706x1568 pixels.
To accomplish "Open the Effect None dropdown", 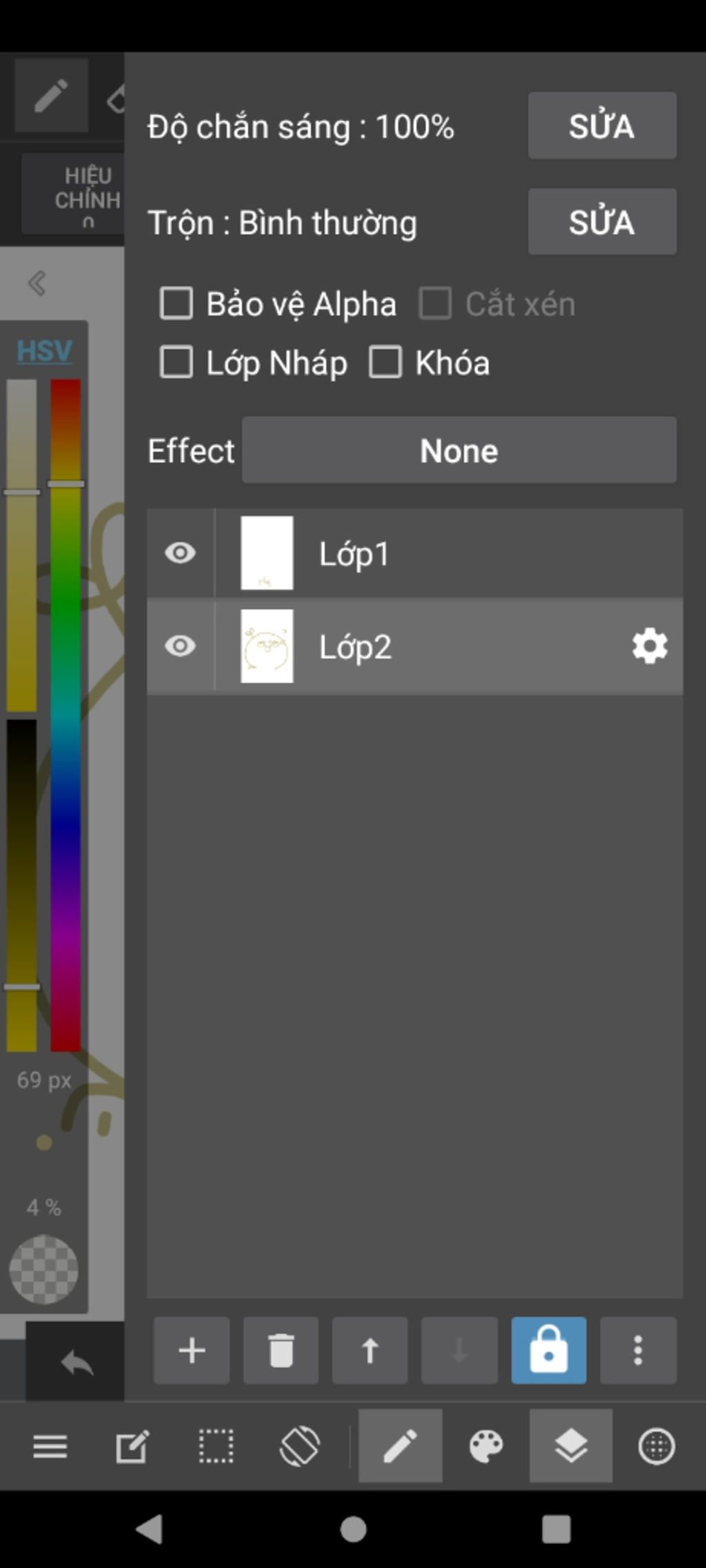I will 459,451.
